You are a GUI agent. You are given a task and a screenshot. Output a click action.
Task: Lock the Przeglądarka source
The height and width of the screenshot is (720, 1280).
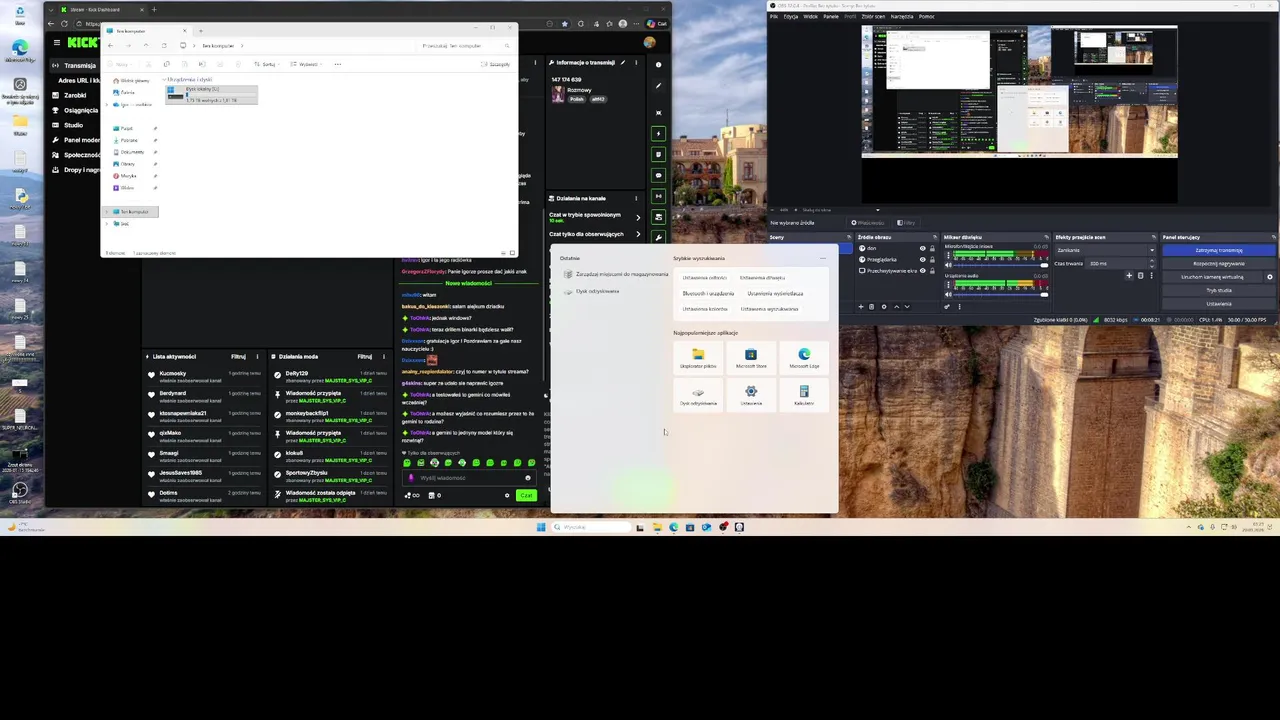pyautogui.click(x=932, y=260)
